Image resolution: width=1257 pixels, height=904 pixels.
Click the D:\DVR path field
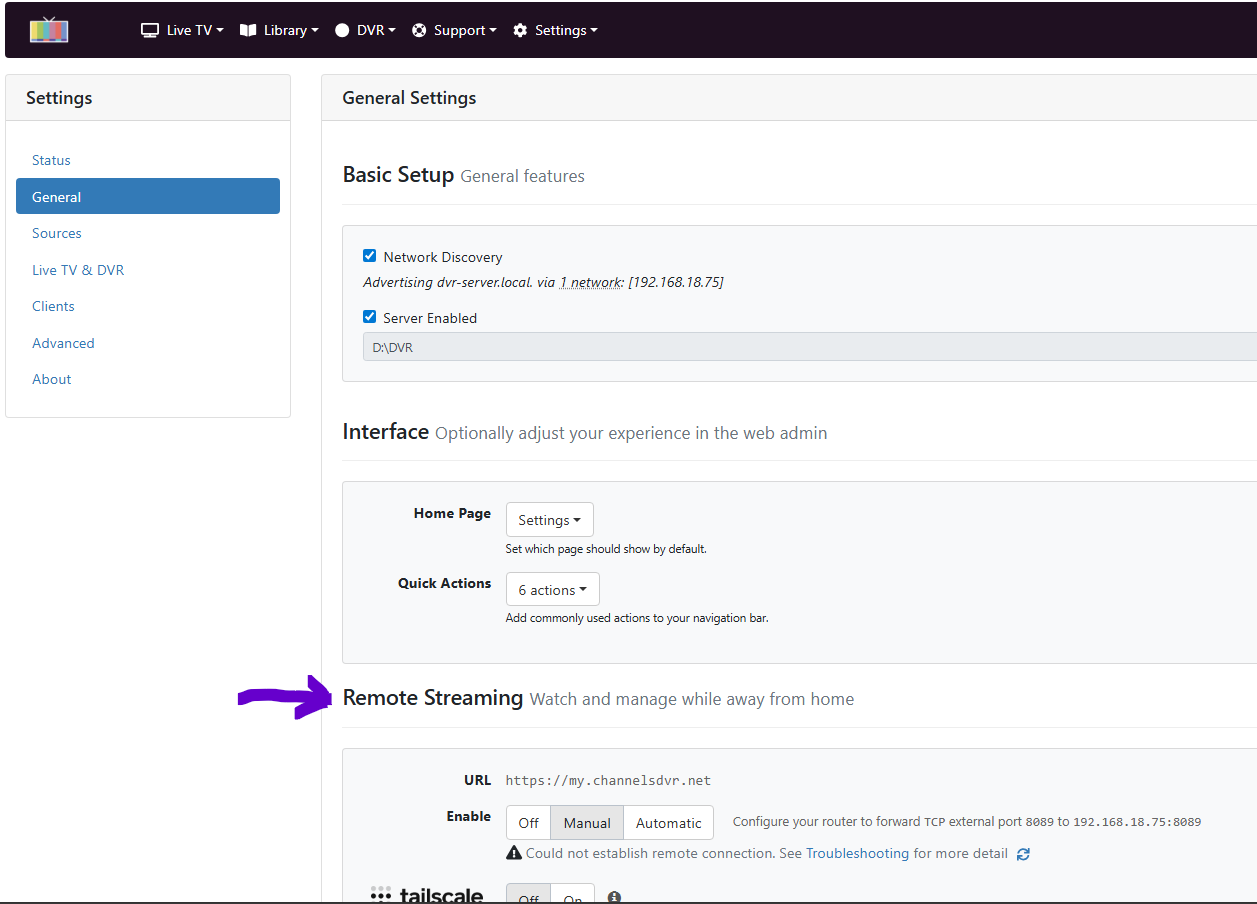[800, 347]
